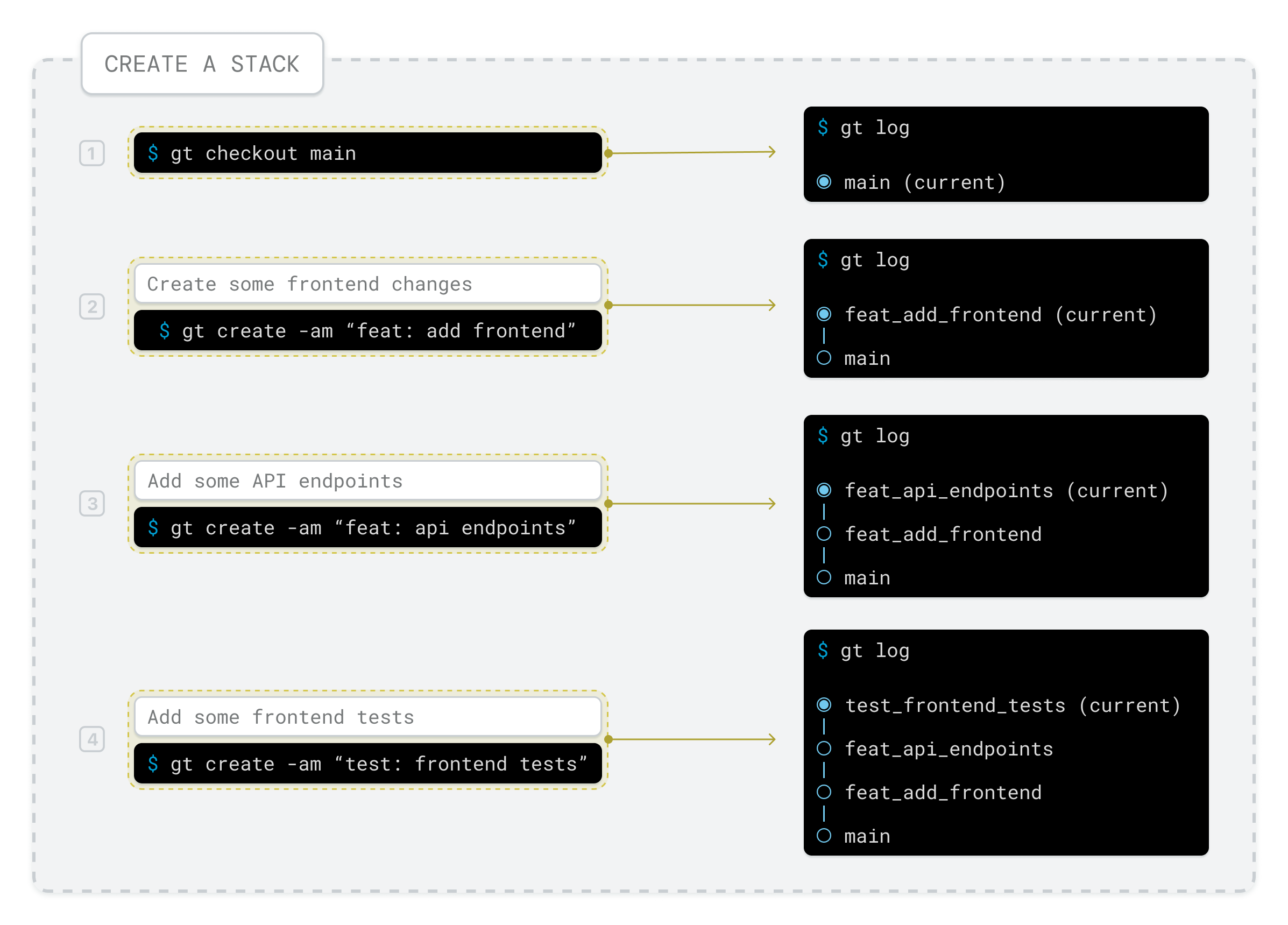Screen dimensions: 1288x925
Task: Select the command creating 'feat: api endpoints'
Action: 367,527
